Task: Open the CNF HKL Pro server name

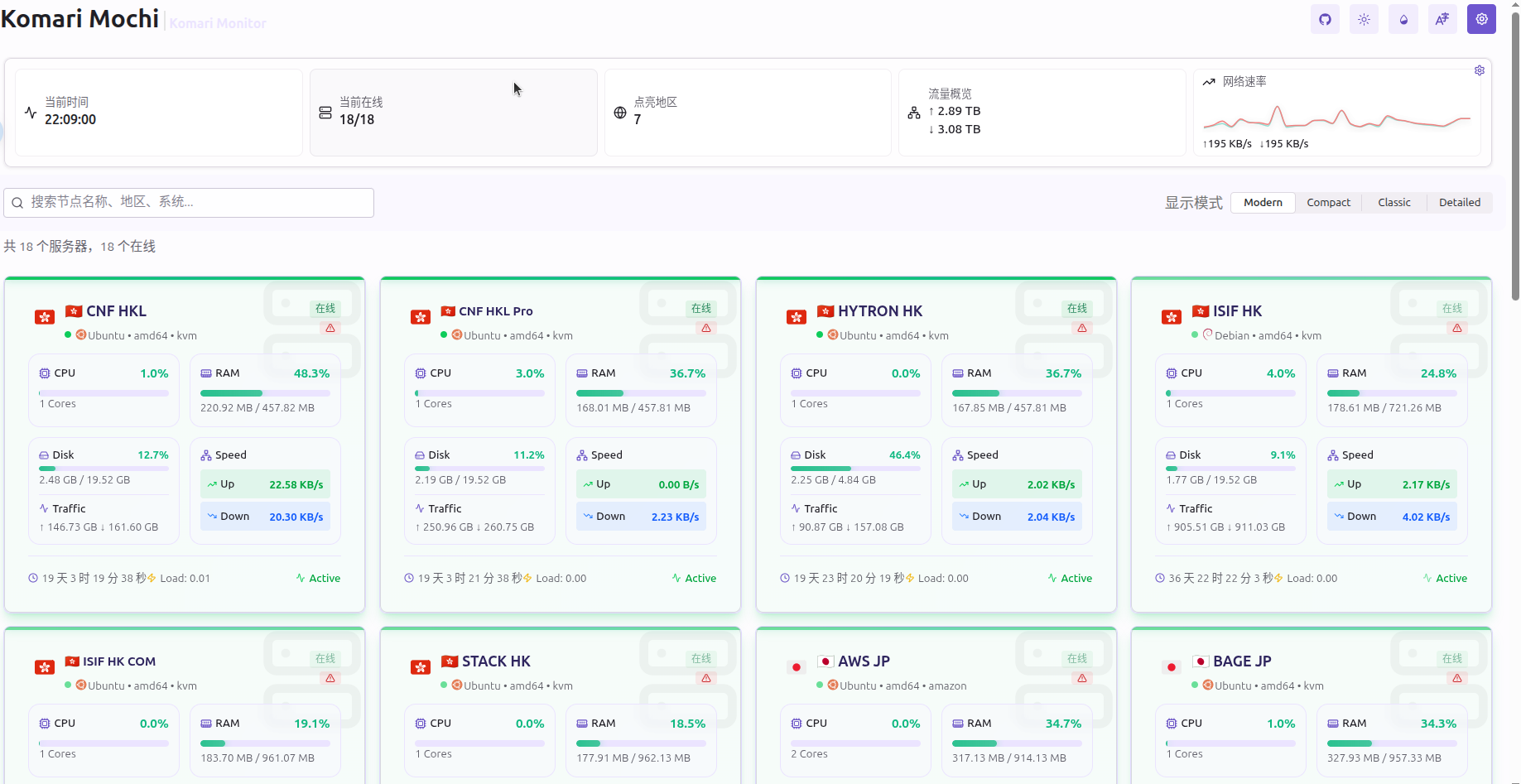Action: (495, 311)
